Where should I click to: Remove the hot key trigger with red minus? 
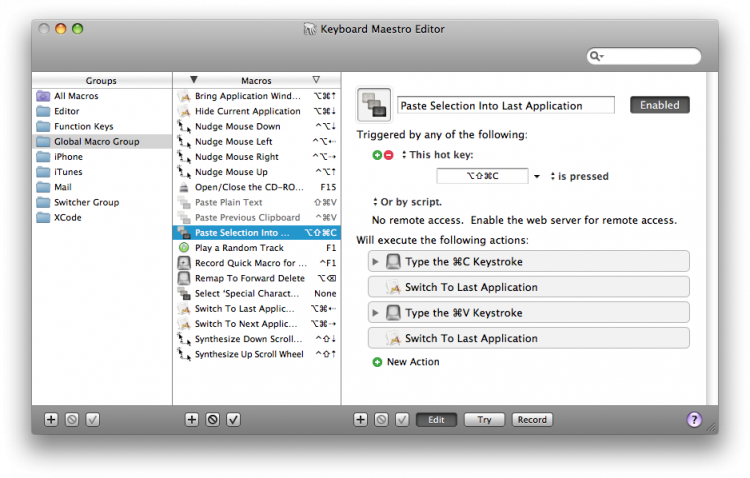coord(388,155)
